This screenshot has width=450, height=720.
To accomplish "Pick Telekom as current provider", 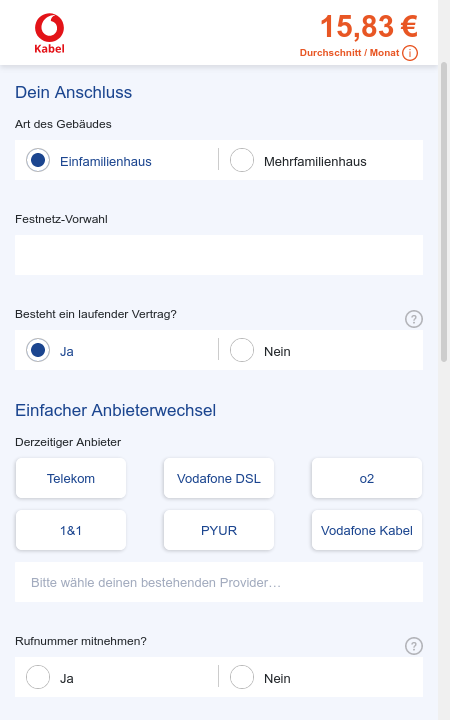I will [71, 478].
